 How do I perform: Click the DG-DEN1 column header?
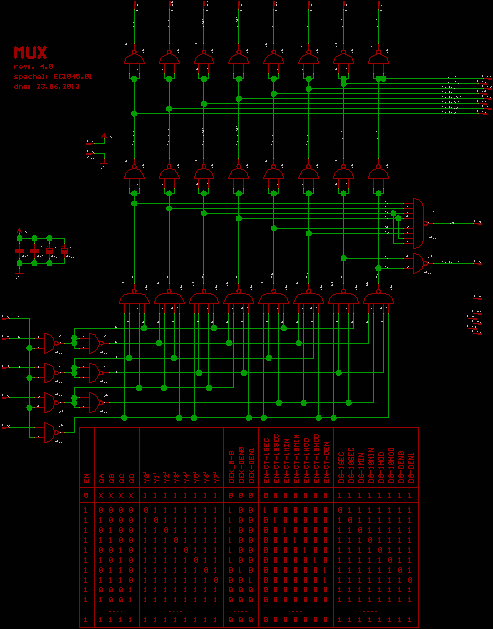pos(410,467)
